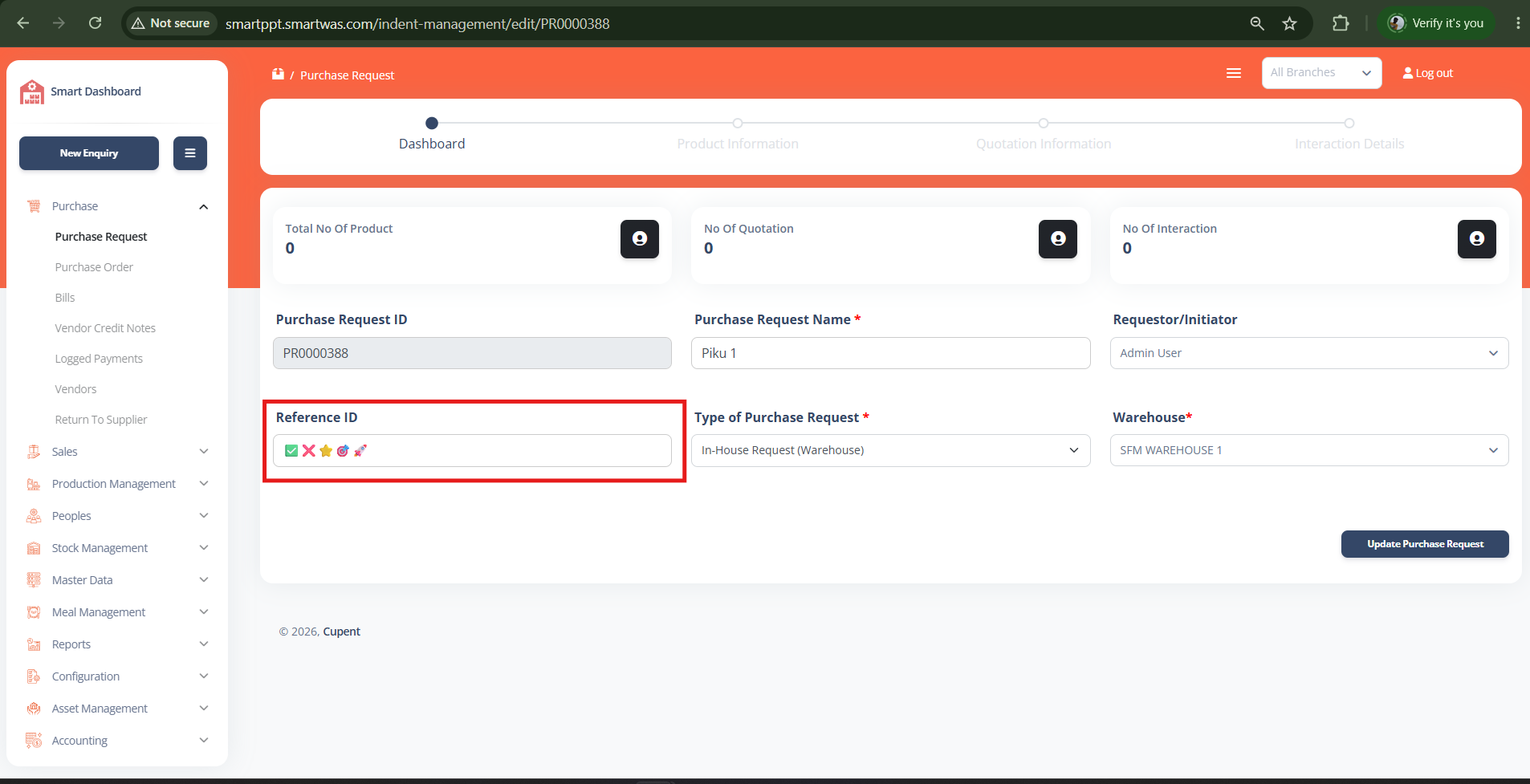Click the New Enquiry button

click(89, 153)
